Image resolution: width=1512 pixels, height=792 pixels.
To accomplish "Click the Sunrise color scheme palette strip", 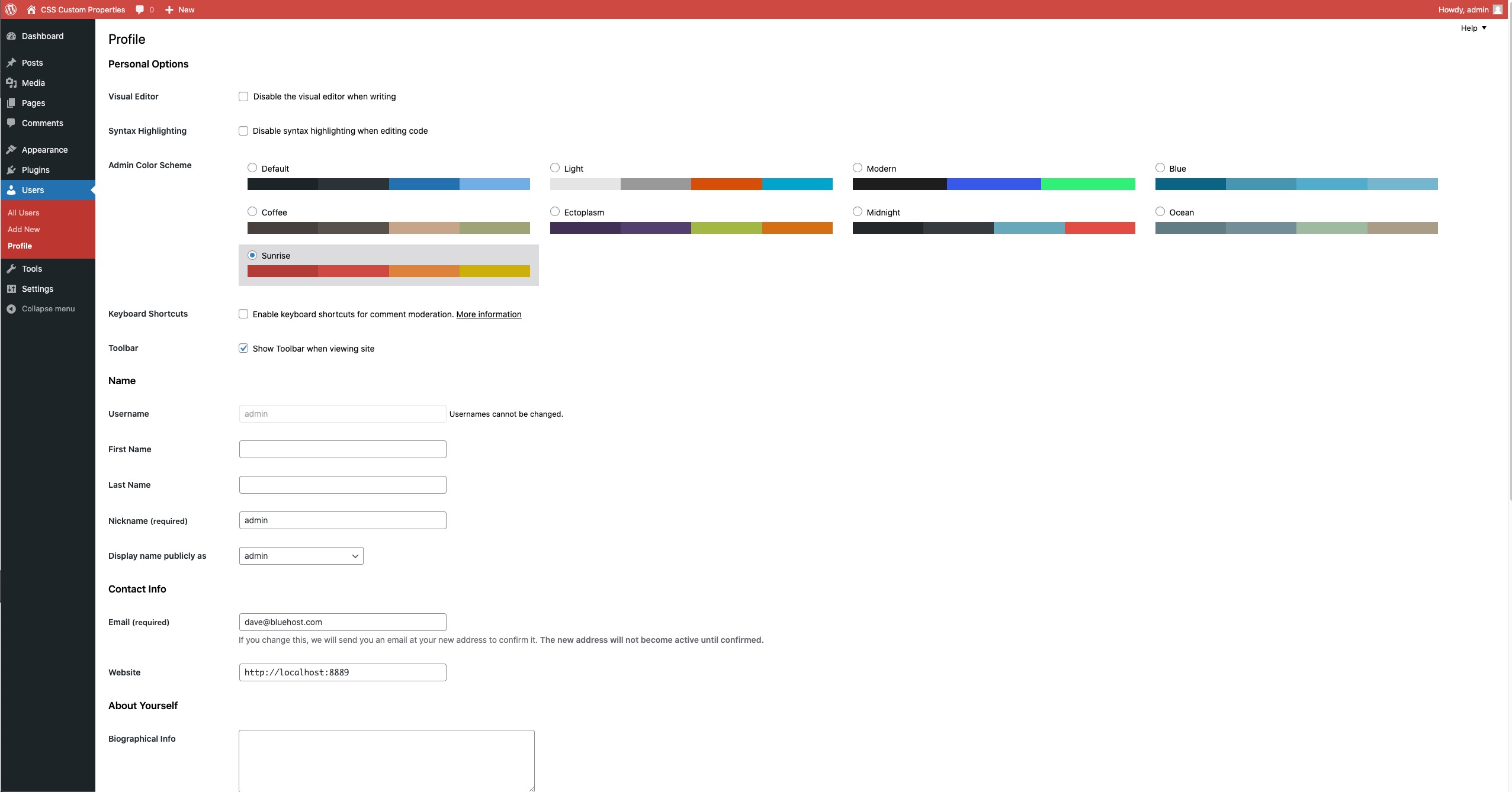I will tap(388, 271).
